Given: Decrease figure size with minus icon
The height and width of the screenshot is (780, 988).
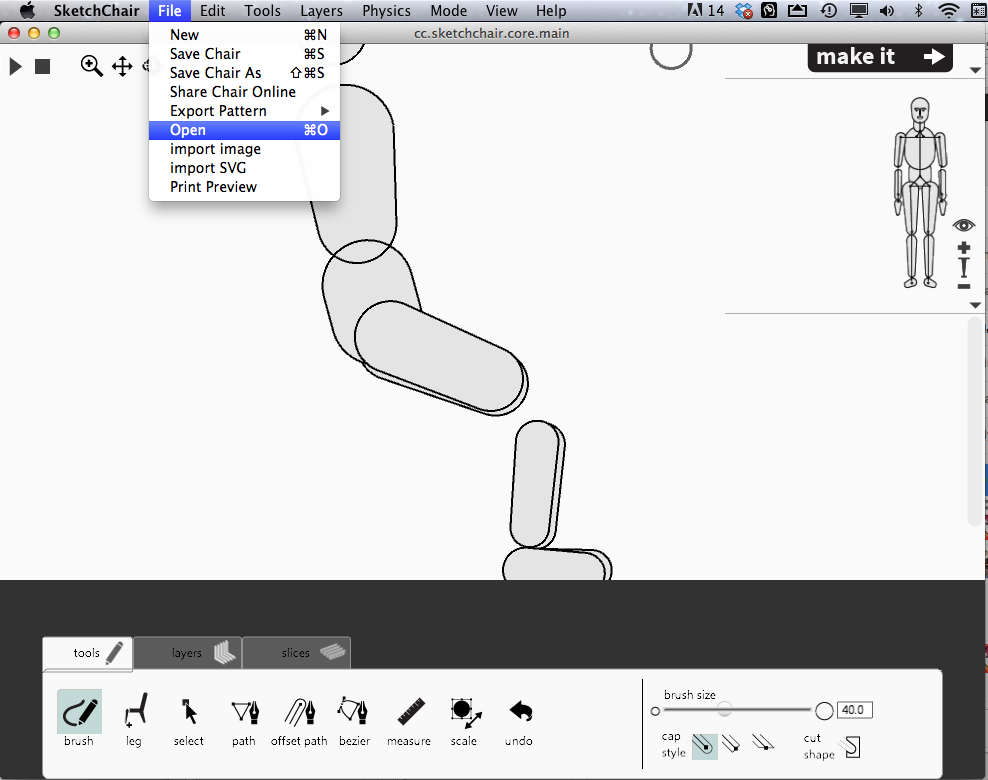Looking at the screenshot, I should 963,287.
